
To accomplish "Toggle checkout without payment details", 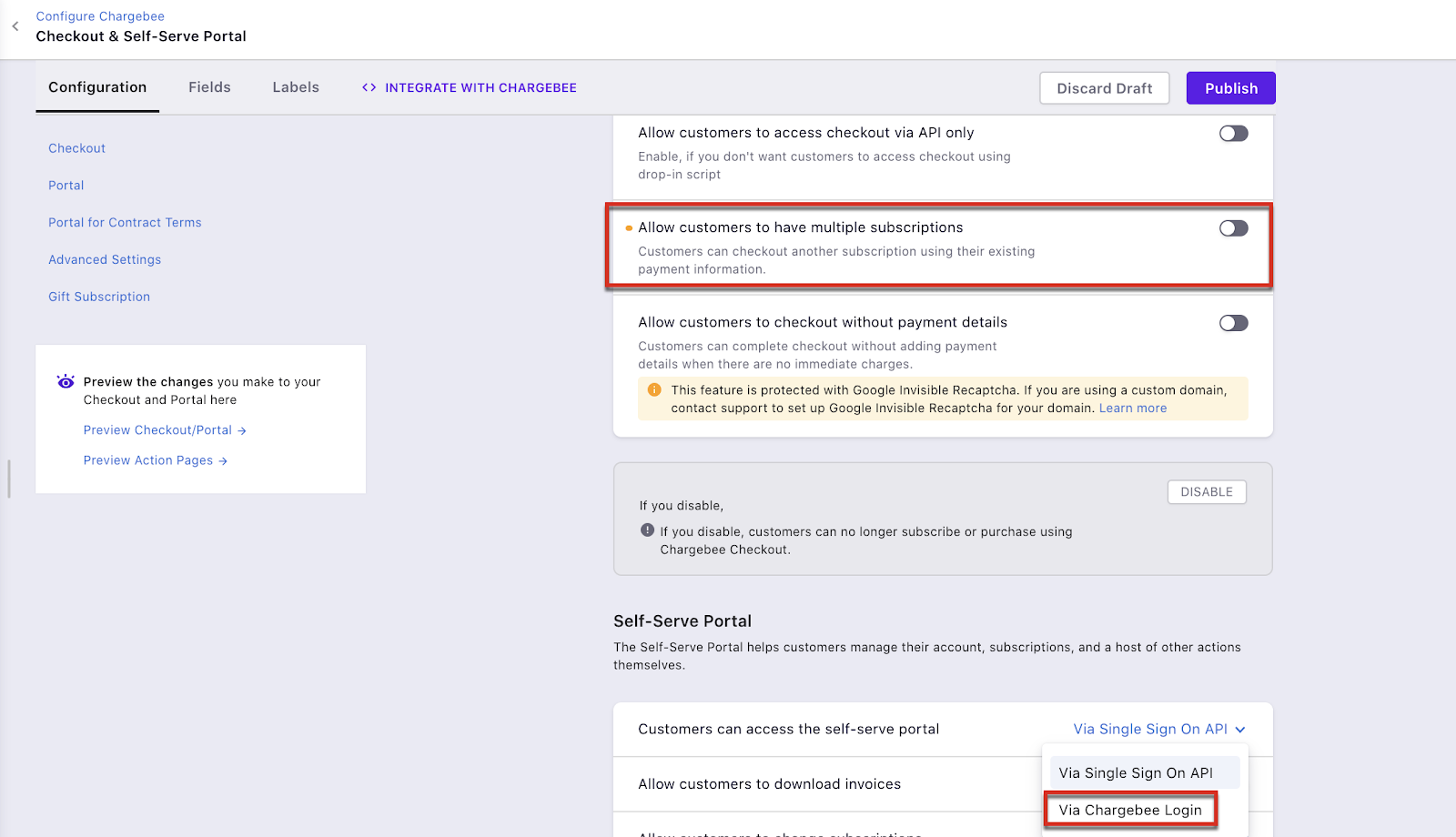I will click(x=1233, y=323).
